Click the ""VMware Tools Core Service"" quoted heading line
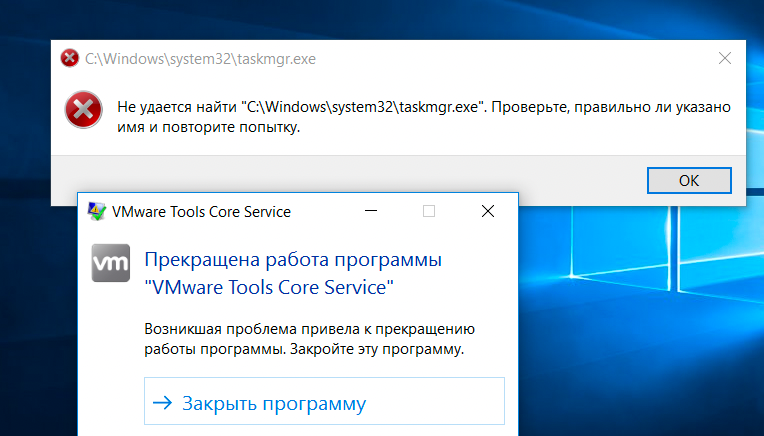Screen dimensions: 764x436 pyautogui.click(x=269, y=287)
